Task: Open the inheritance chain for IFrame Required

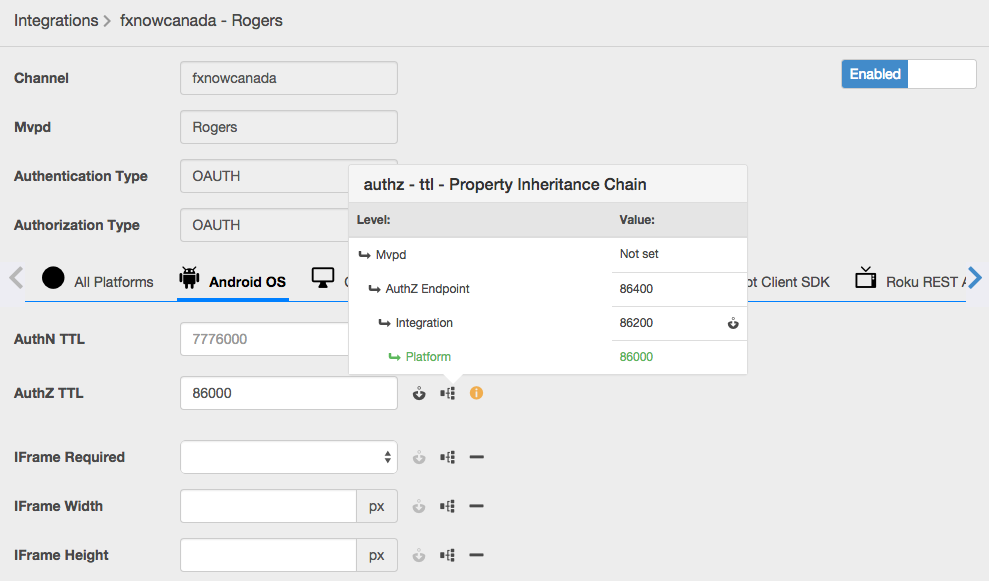Action: pos(448,458)
